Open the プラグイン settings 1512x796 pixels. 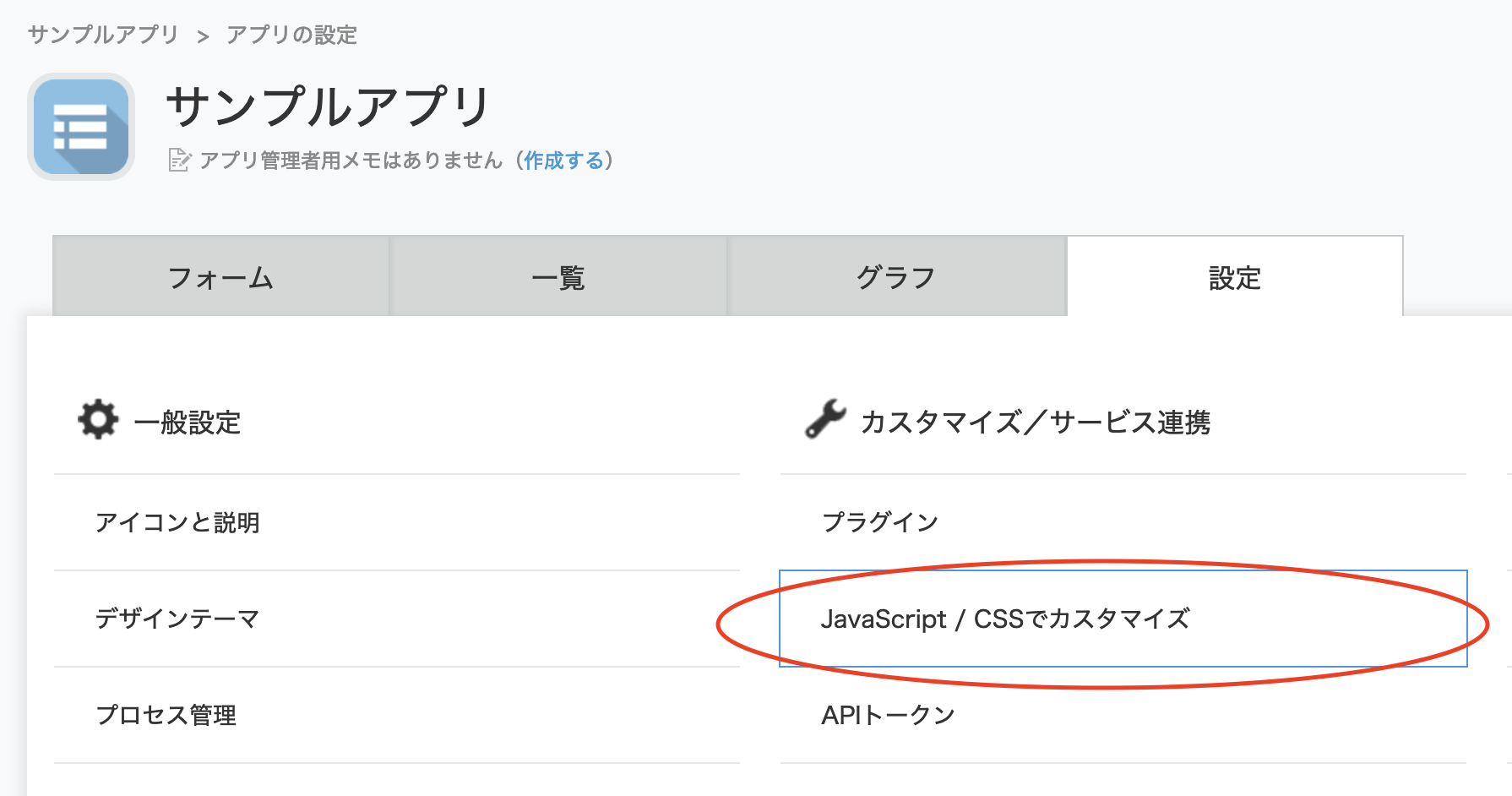point(880,523)
